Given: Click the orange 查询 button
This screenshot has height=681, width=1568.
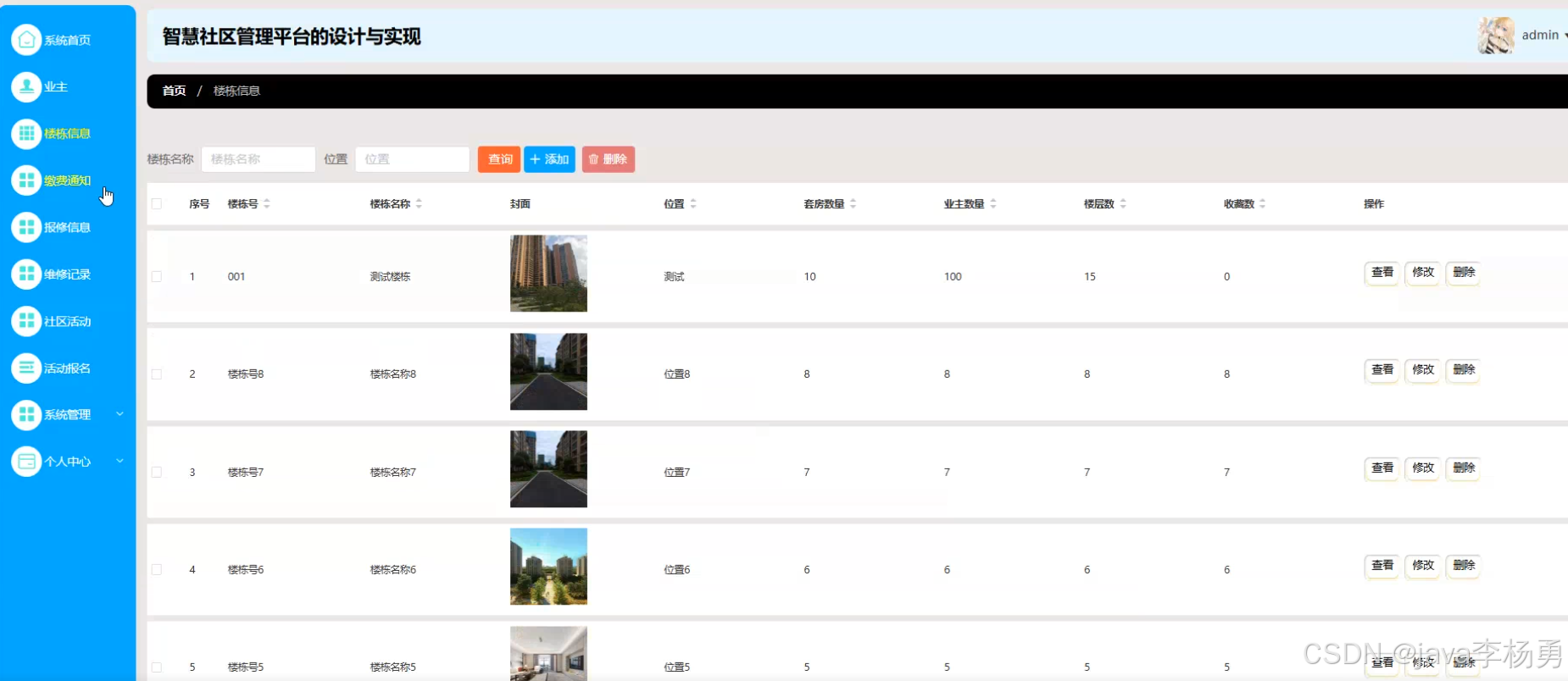Looking at the screenshot, I should [499, 159].
